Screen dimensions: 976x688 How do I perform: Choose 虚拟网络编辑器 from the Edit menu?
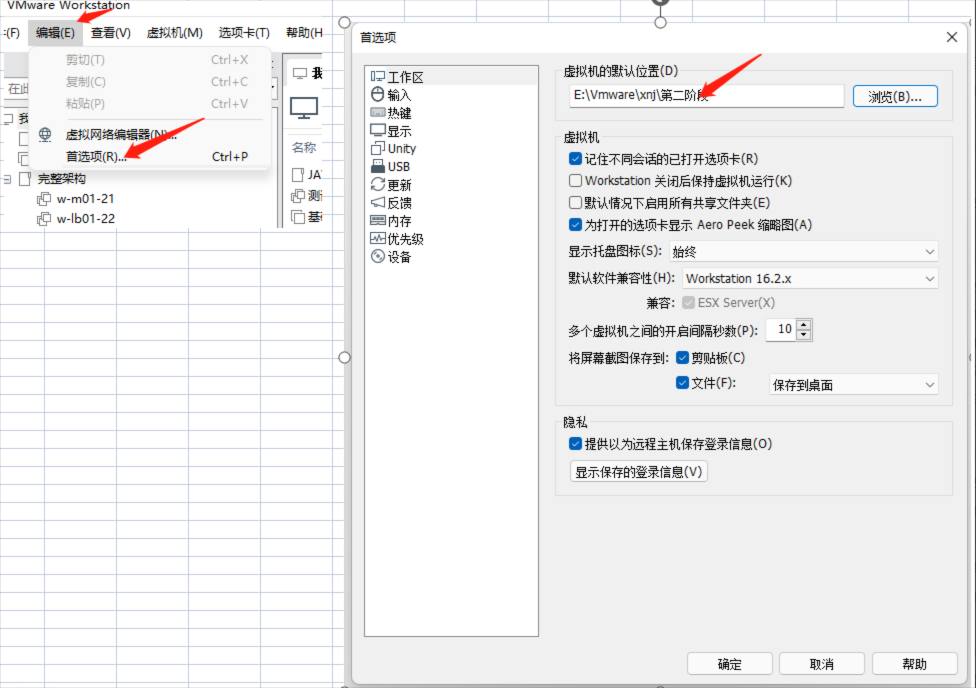coord(149,134)
